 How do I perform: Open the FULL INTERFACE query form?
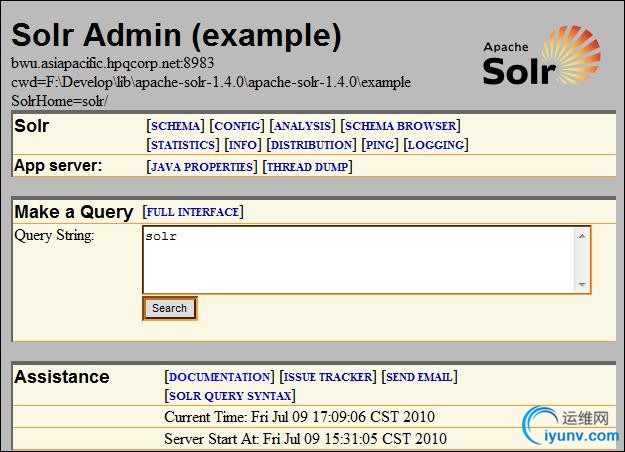(193, 212)
